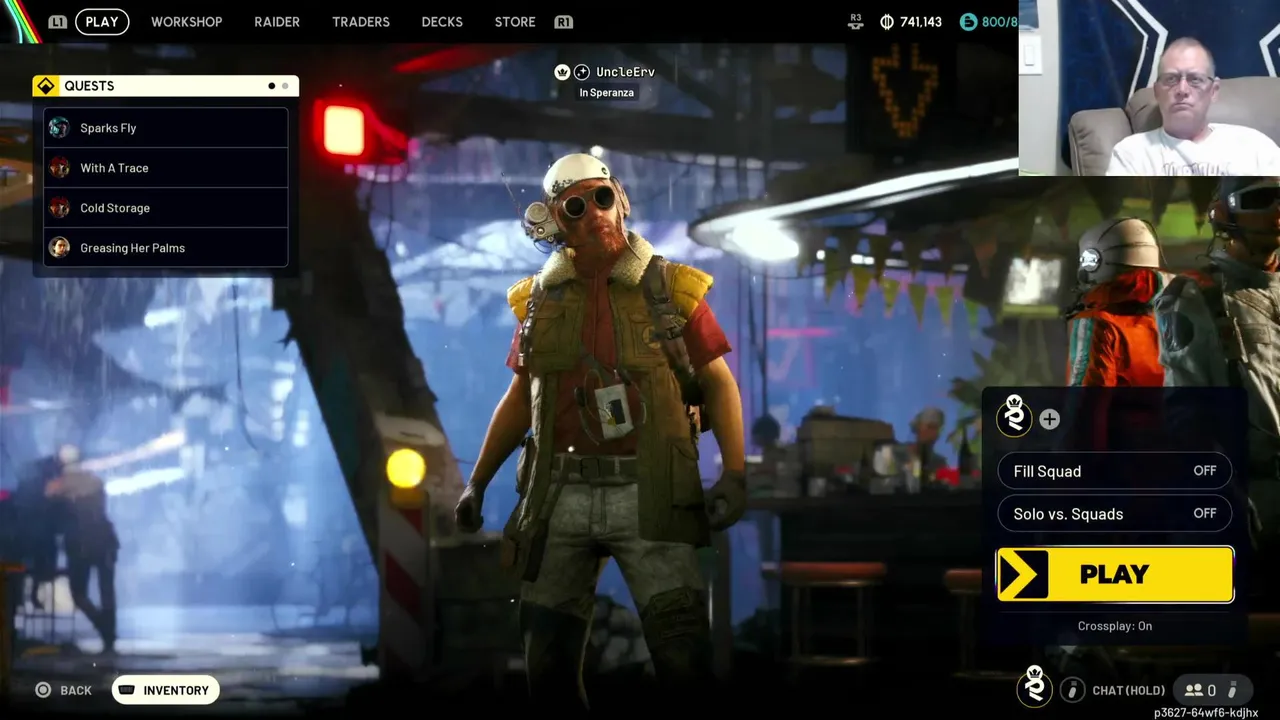This screenshot has height=720, width=1280.
Task: Open the Raider tab
Action: pos(277,22)
